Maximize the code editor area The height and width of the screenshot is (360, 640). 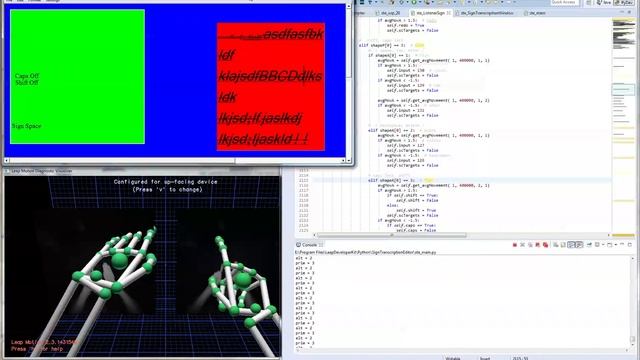point(630,12)
